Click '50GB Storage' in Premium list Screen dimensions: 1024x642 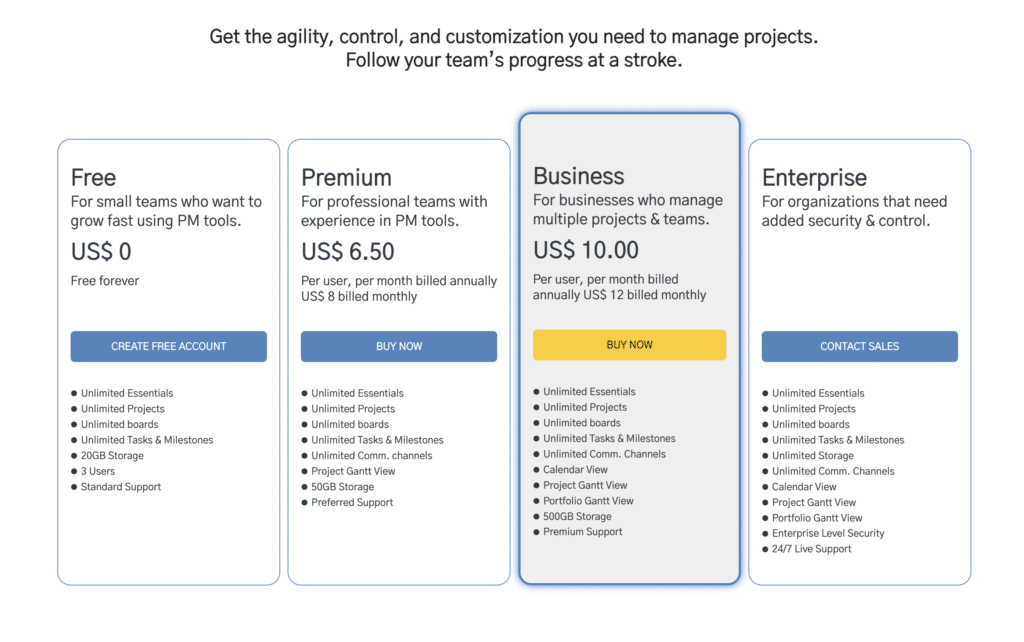(x=342, y=487)
